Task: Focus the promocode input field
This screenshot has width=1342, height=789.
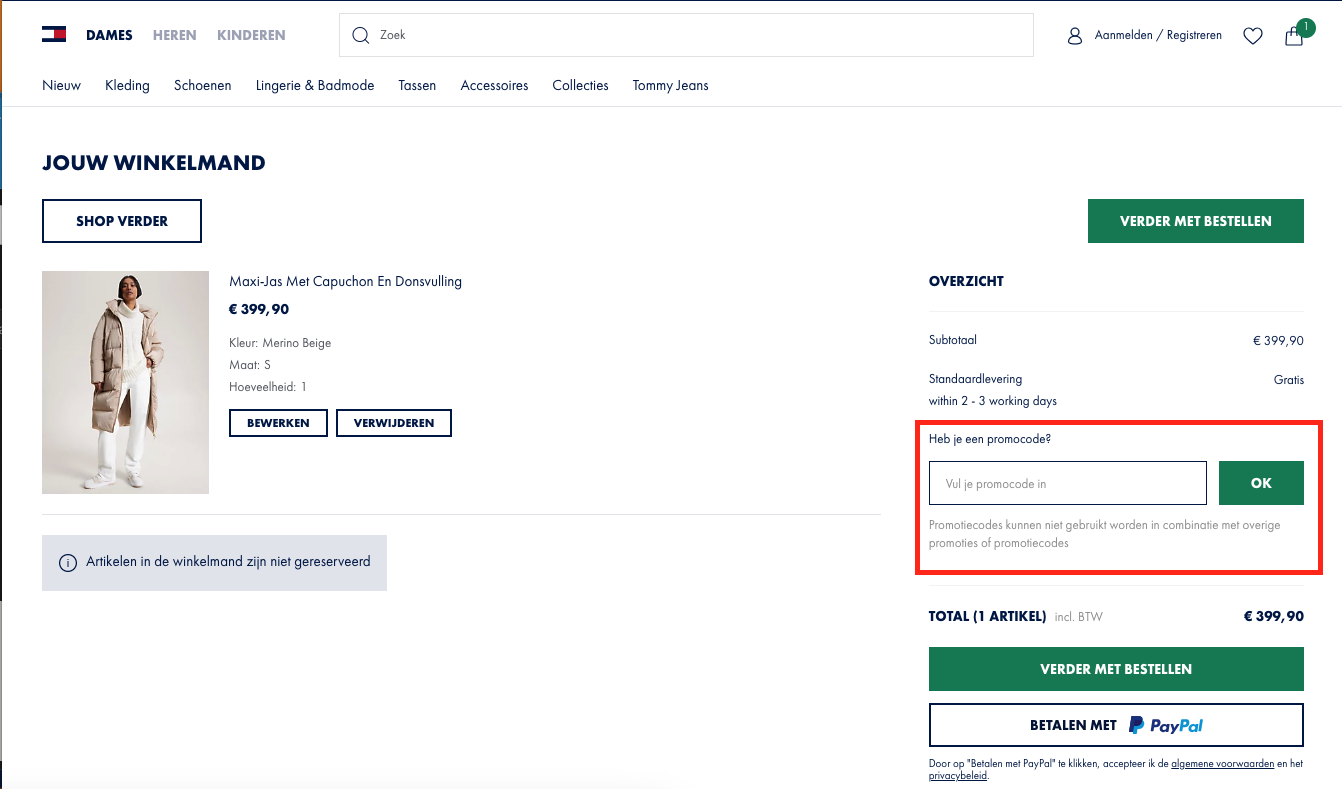Action: coord(1067,483)
